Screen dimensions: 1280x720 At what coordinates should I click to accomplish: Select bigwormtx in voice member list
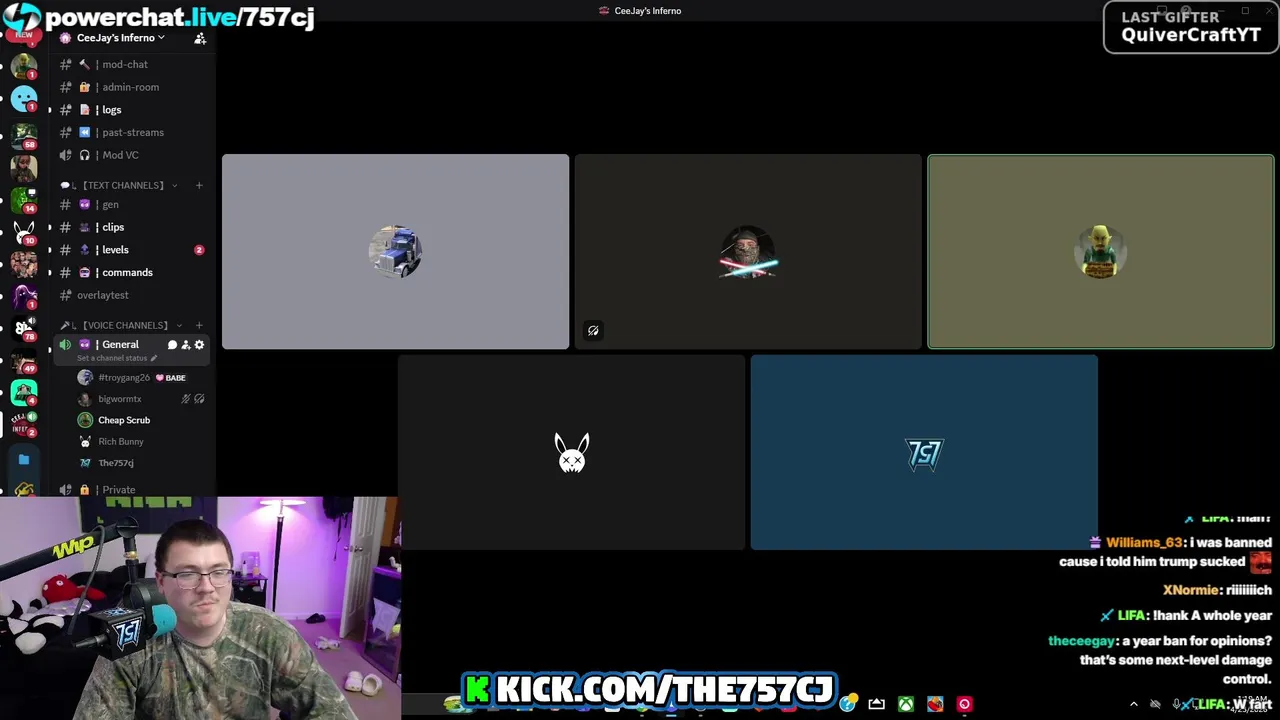[x=140, y=399]
